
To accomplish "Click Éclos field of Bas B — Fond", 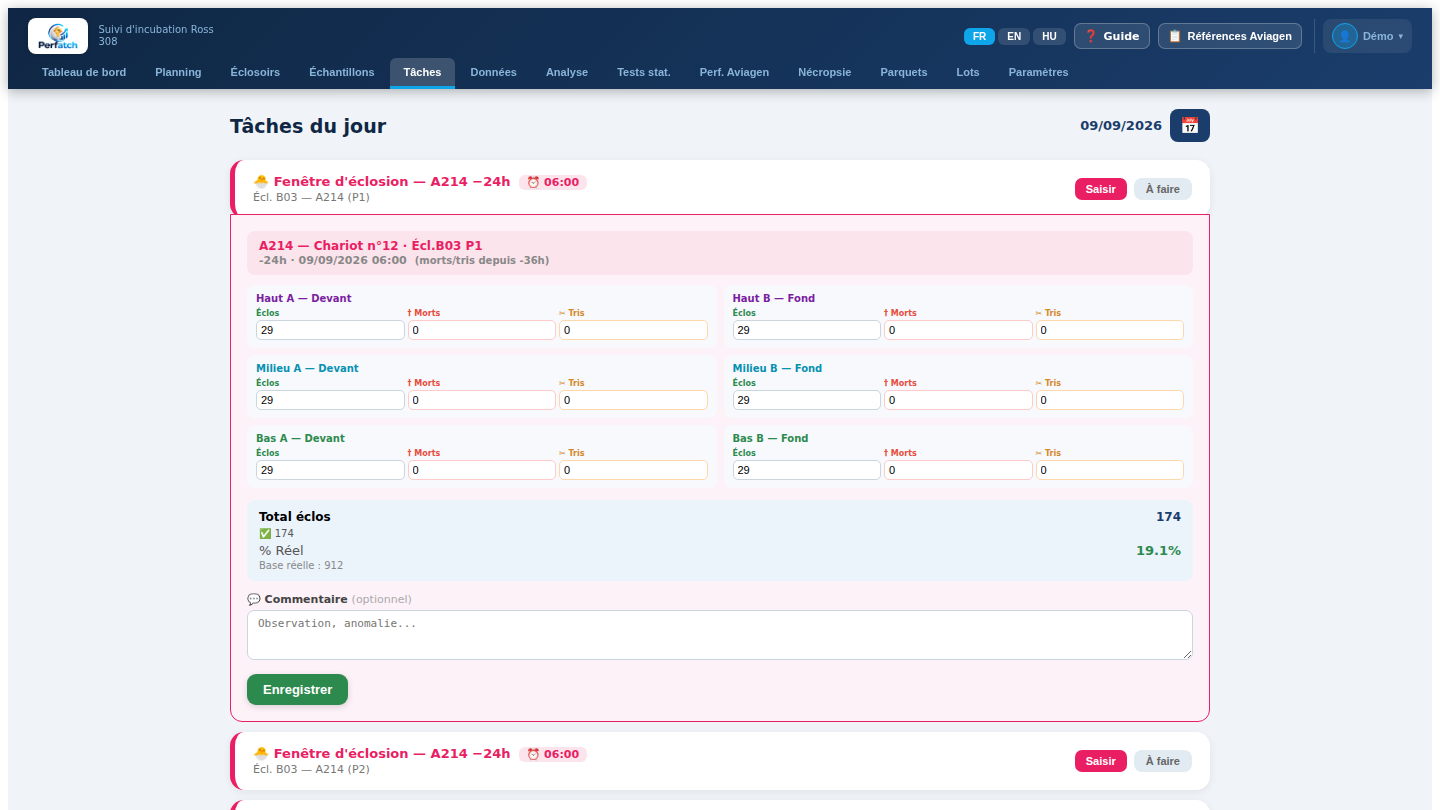I will coord(807,470).
